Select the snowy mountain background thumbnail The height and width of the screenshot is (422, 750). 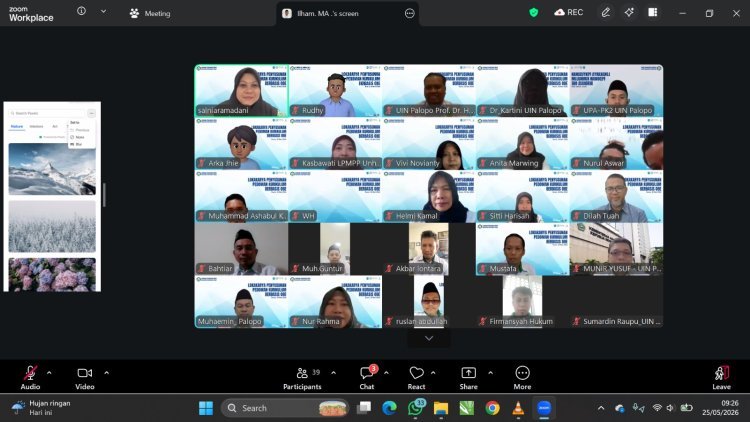[52, 169]
